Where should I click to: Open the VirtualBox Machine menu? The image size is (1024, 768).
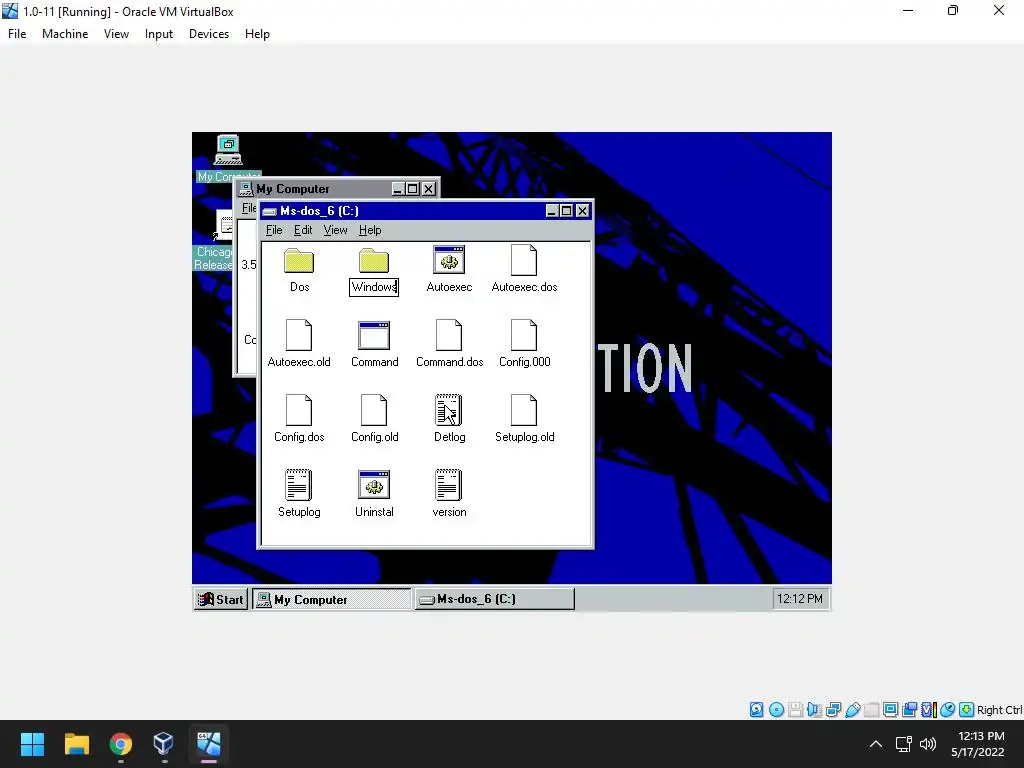tap(65, 34)
